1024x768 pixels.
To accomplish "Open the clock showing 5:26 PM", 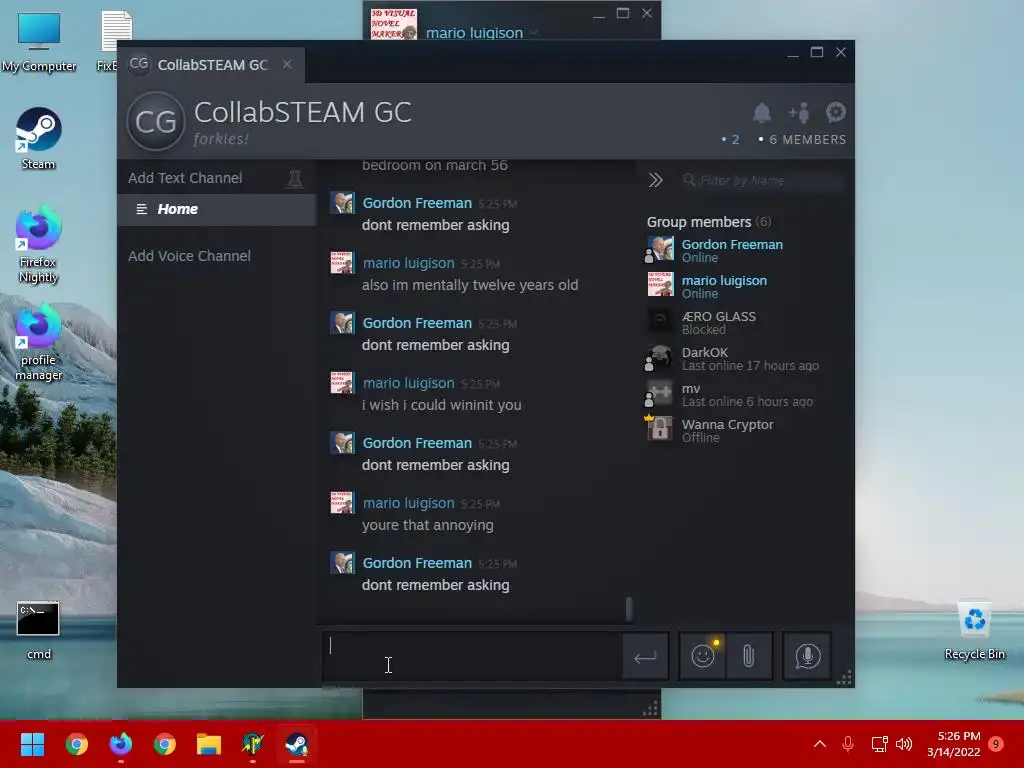I will tap(953, 744).
